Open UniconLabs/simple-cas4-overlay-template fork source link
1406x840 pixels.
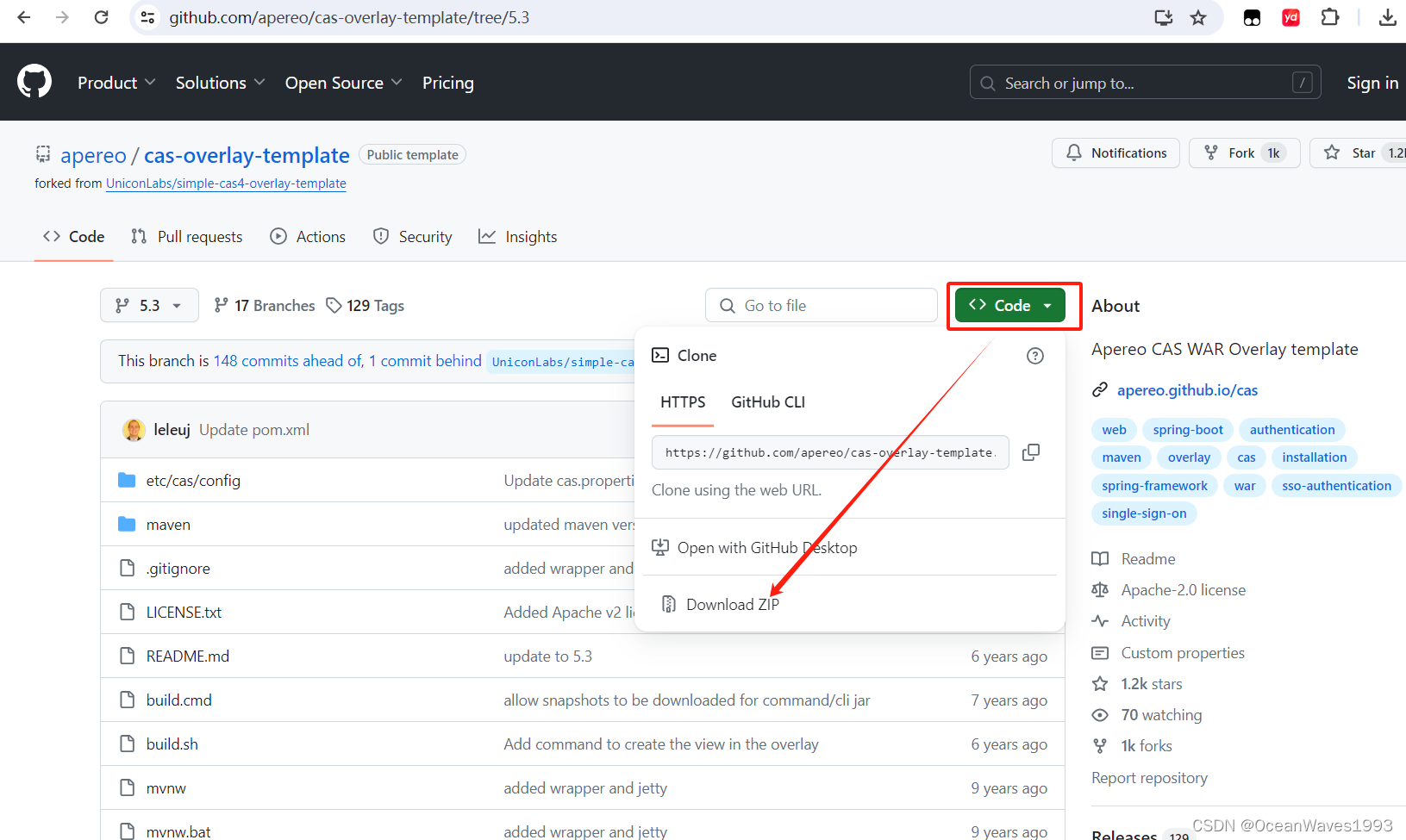click(226, 184)
